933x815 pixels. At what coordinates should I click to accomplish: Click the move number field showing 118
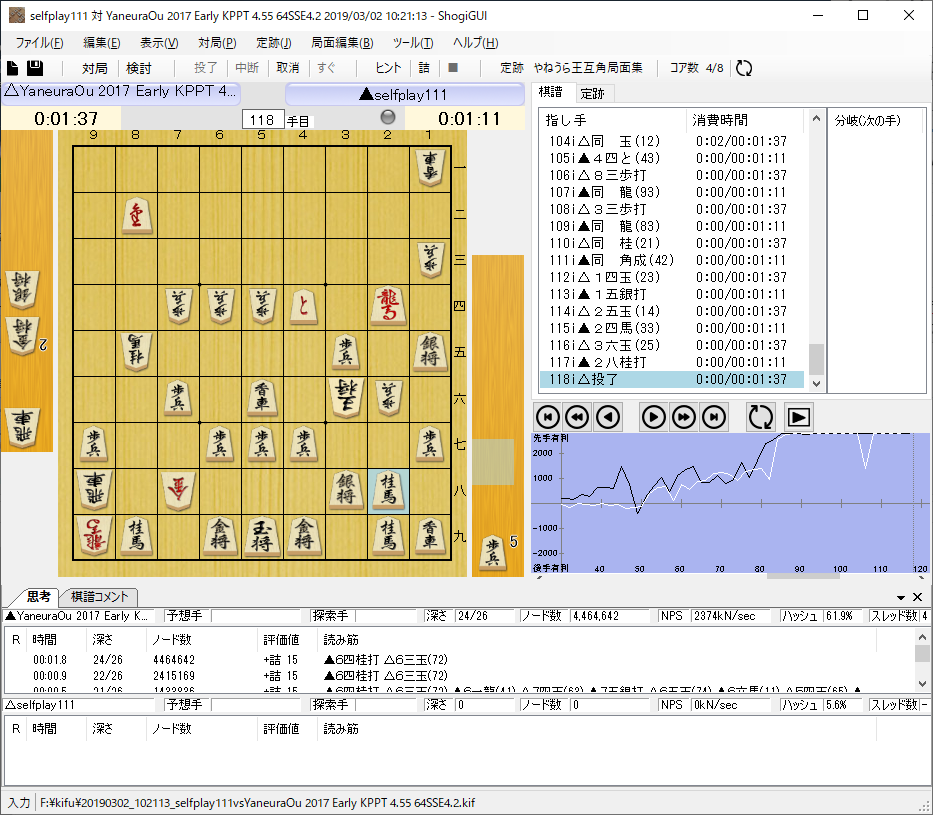(x=262, y=120)
